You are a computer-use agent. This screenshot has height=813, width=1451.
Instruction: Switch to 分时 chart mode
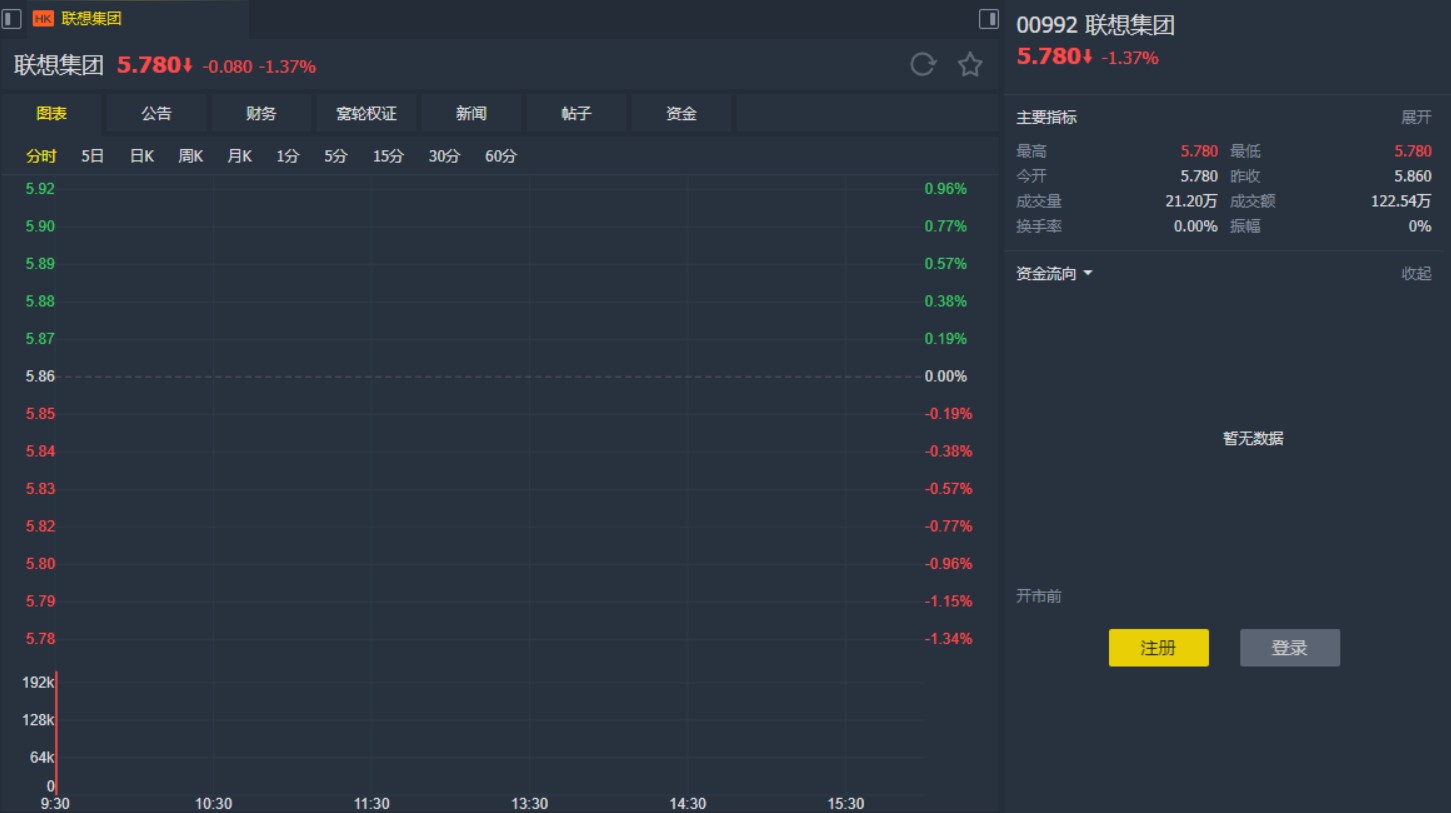tap(42, 156)
